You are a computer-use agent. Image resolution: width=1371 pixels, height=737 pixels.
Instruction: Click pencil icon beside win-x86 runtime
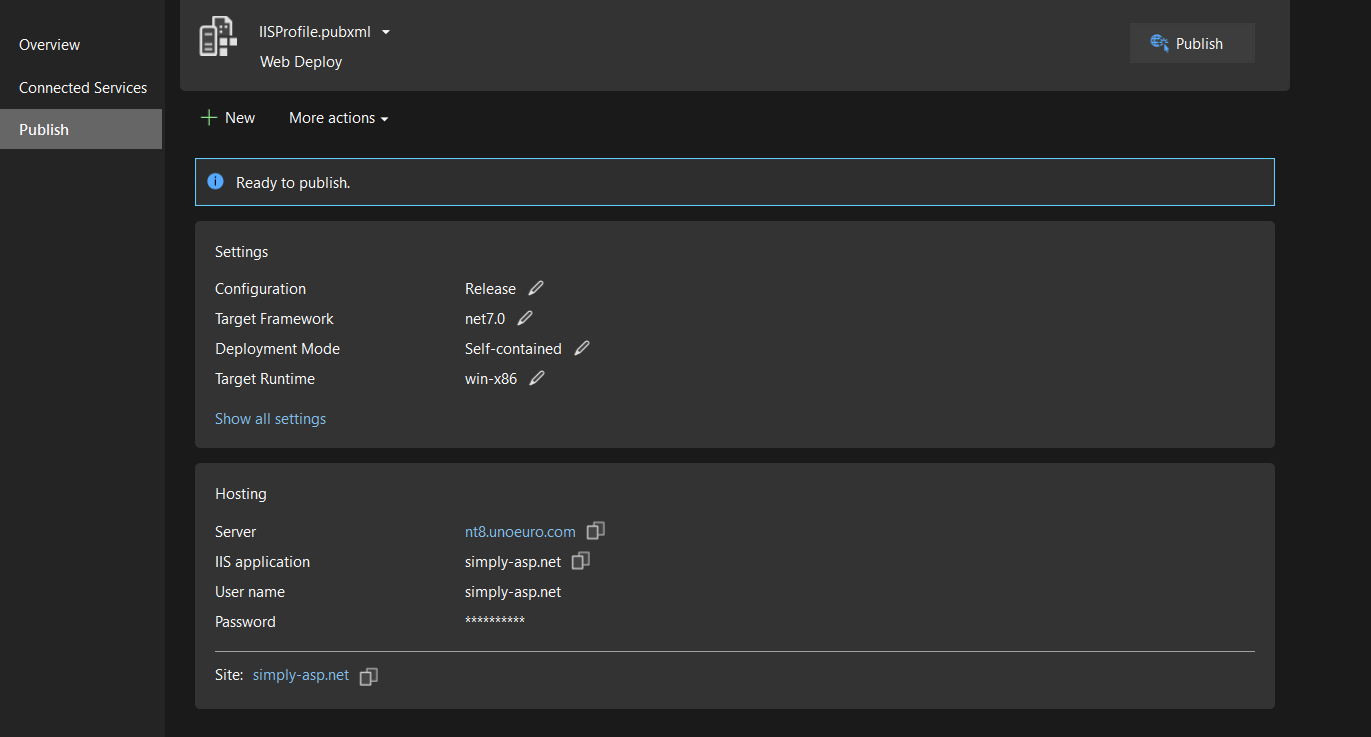537,378
